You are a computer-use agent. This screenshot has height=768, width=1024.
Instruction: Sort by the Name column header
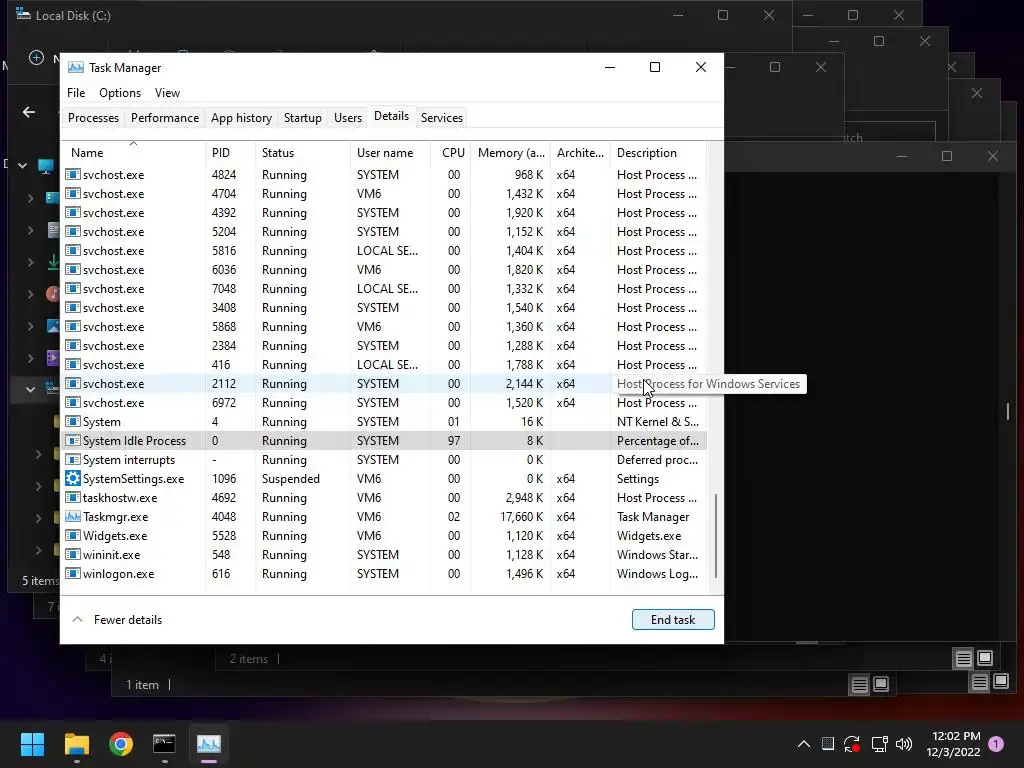[x=133, y=152]
